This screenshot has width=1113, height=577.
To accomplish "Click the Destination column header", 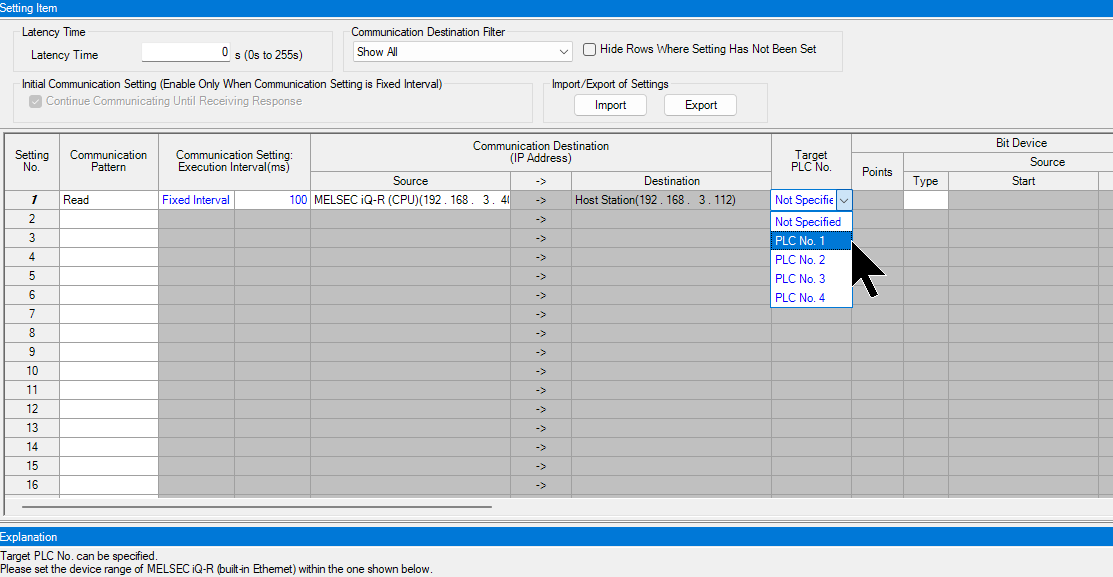I will [x=671, y=181].
